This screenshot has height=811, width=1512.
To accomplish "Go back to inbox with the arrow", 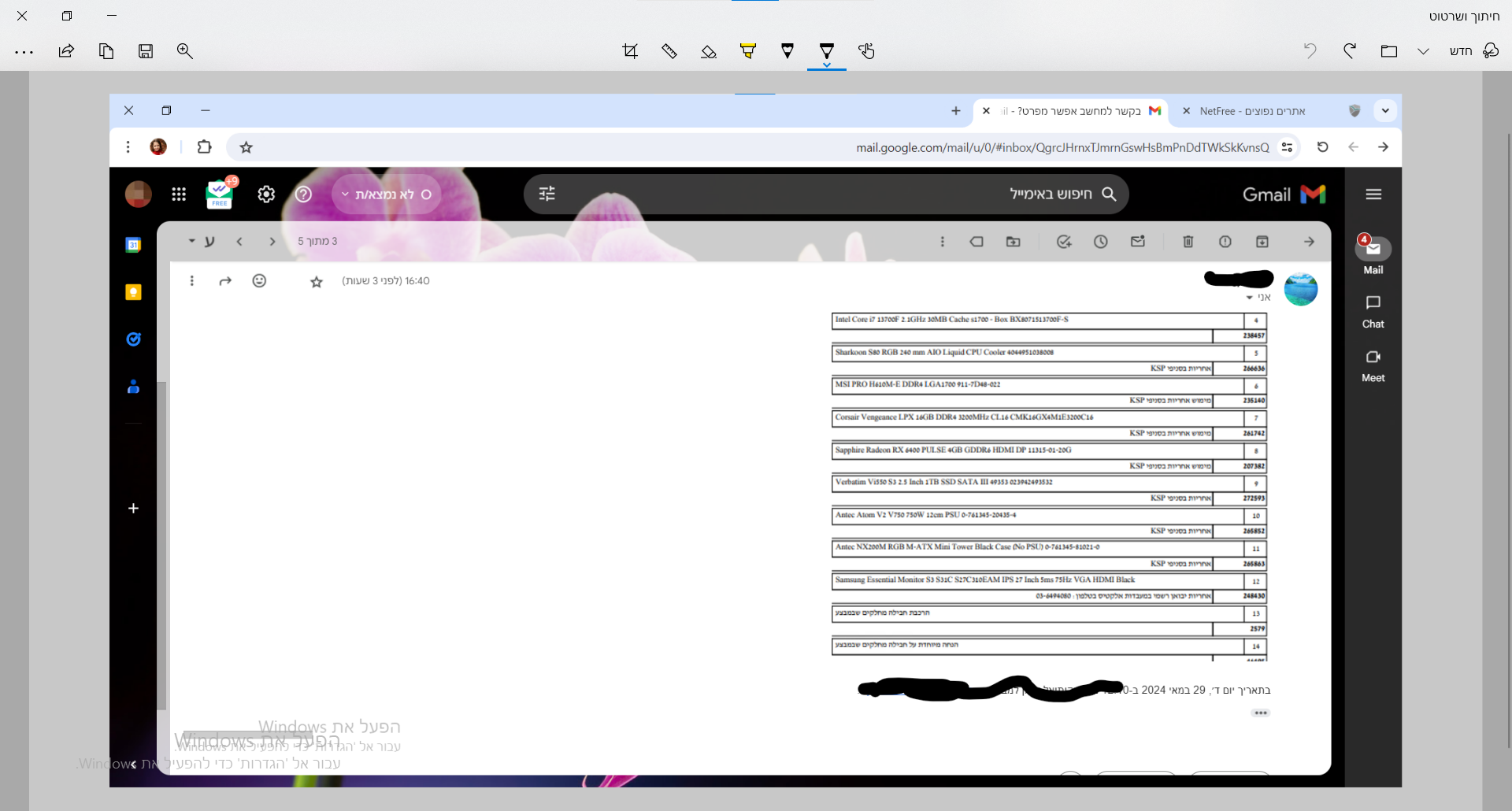I will (1309, 242).
